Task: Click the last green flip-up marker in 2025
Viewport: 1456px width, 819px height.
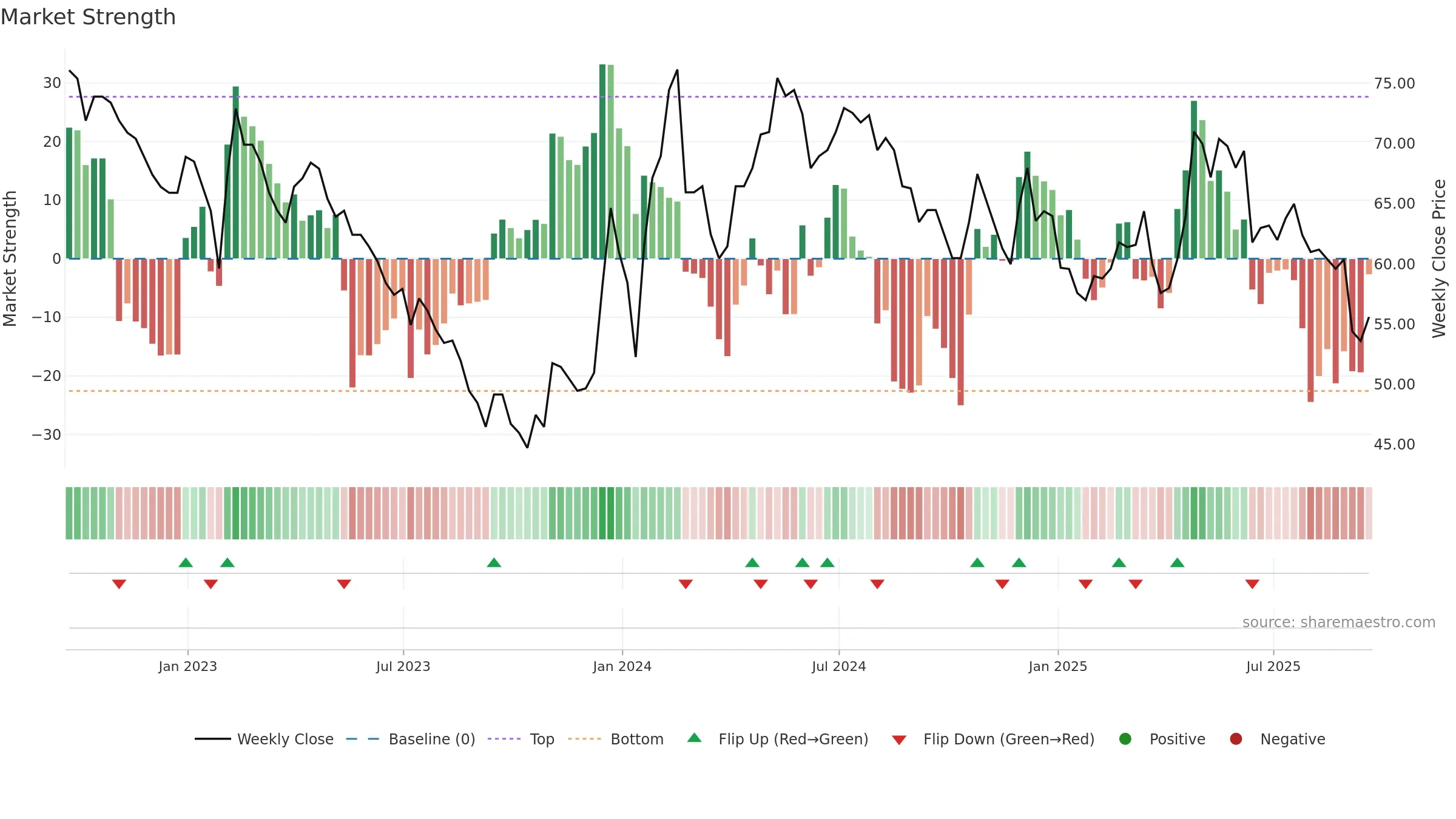Action: pyautogui.click(x=1178, y=562)
